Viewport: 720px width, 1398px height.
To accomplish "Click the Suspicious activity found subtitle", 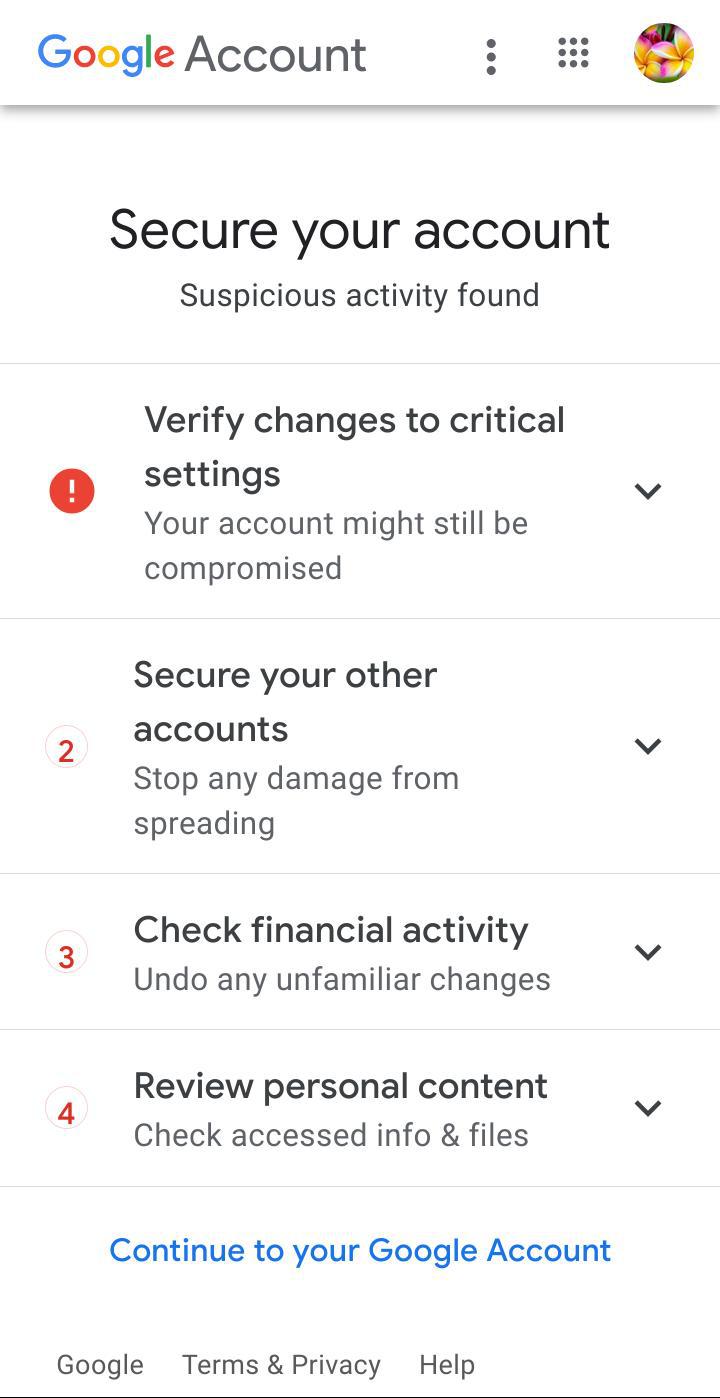I will point(359,295).
